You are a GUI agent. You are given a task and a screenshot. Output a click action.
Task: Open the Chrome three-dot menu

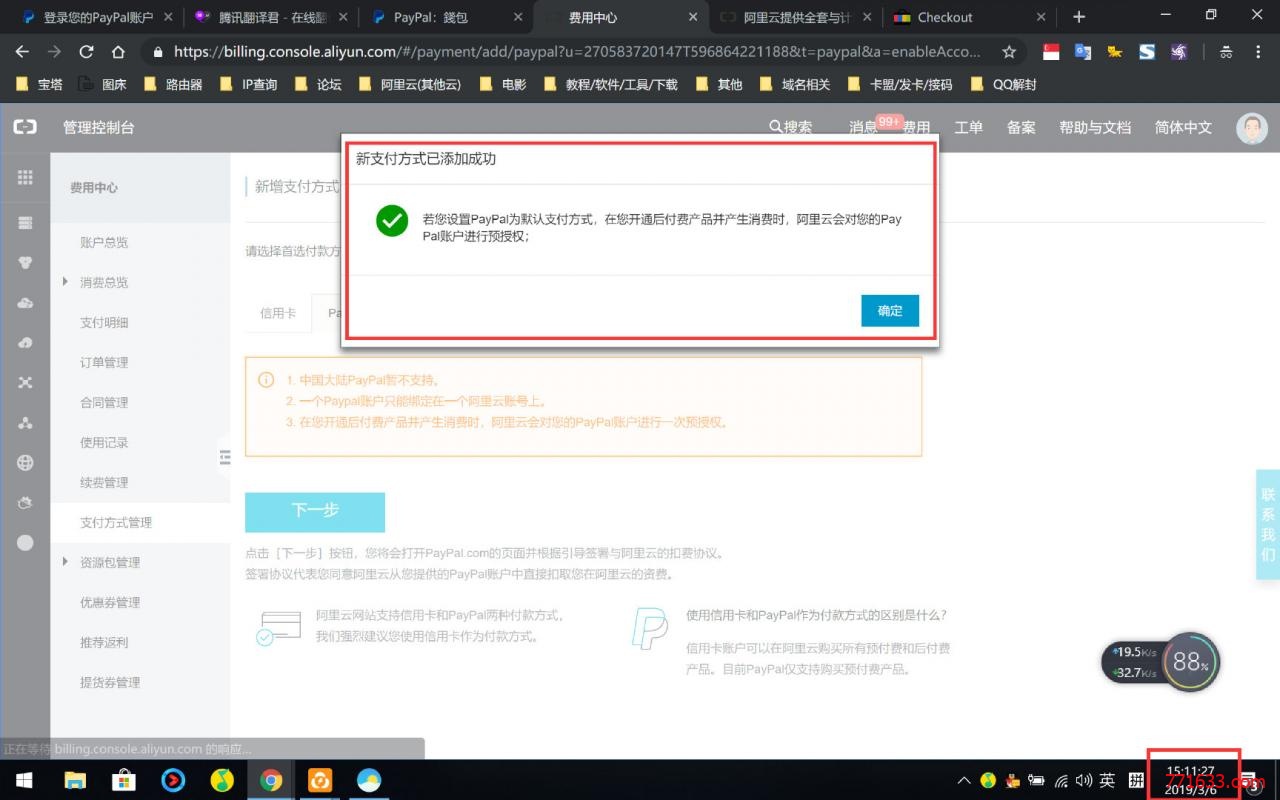(x=1258, y=52)
